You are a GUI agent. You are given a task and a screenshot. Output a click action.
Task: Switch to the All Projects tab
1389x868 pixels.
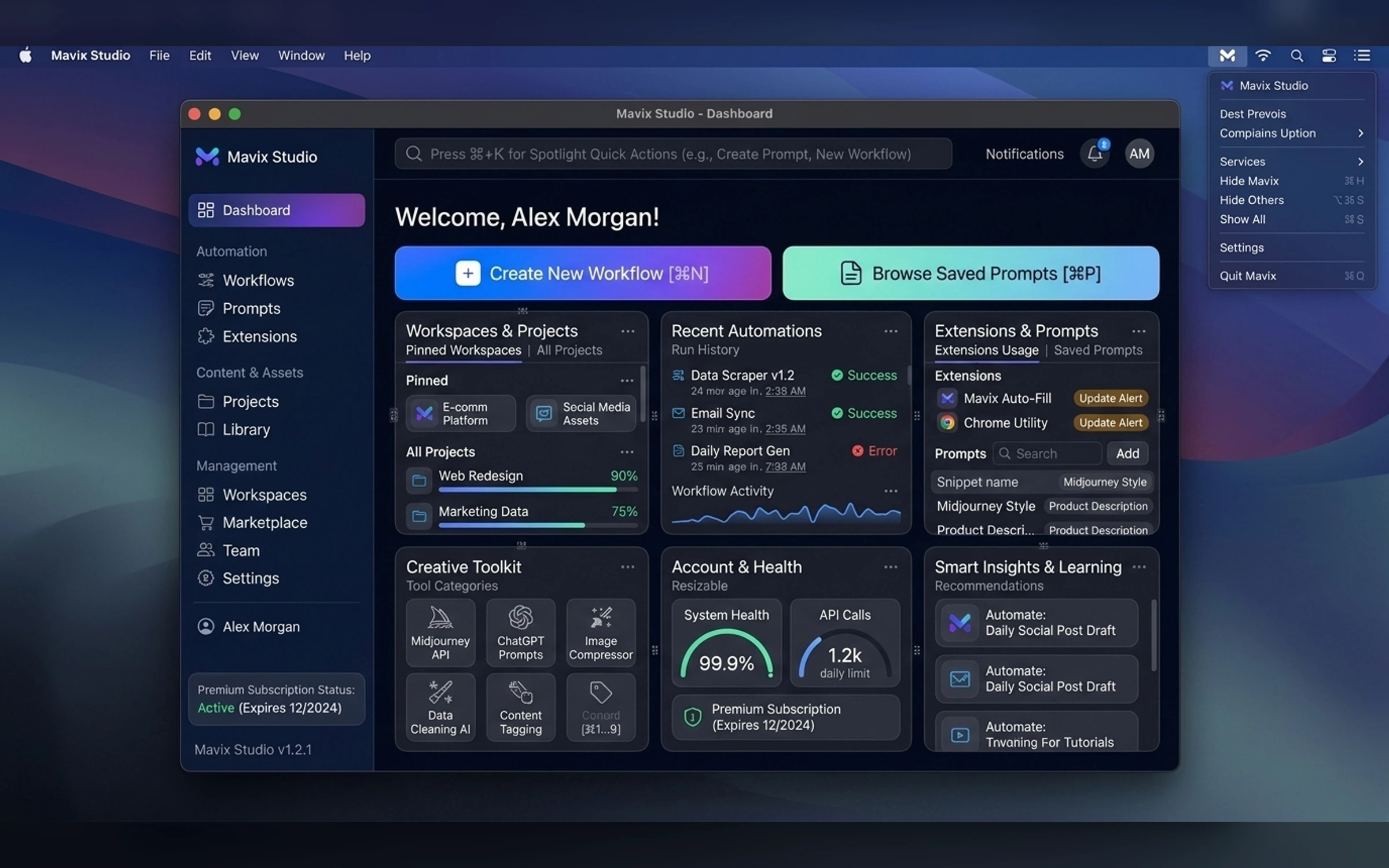[x=569, y=350]
